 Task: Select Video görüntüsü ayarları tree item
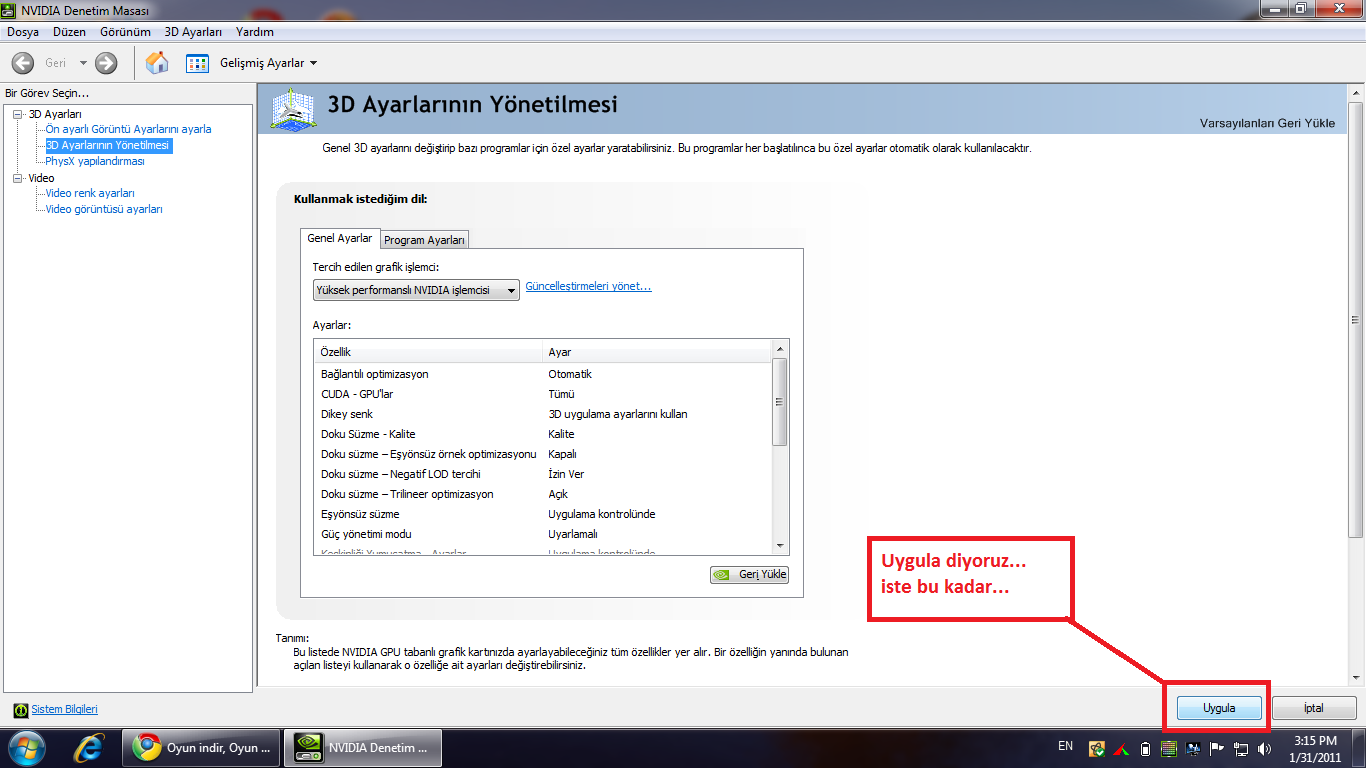(104, 209)
